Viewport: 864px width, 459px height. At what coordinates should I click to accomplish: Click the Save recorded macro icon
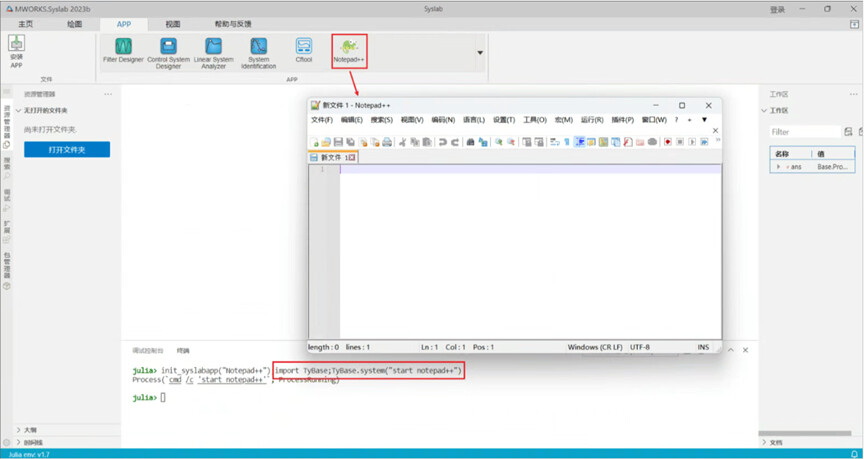704,142
